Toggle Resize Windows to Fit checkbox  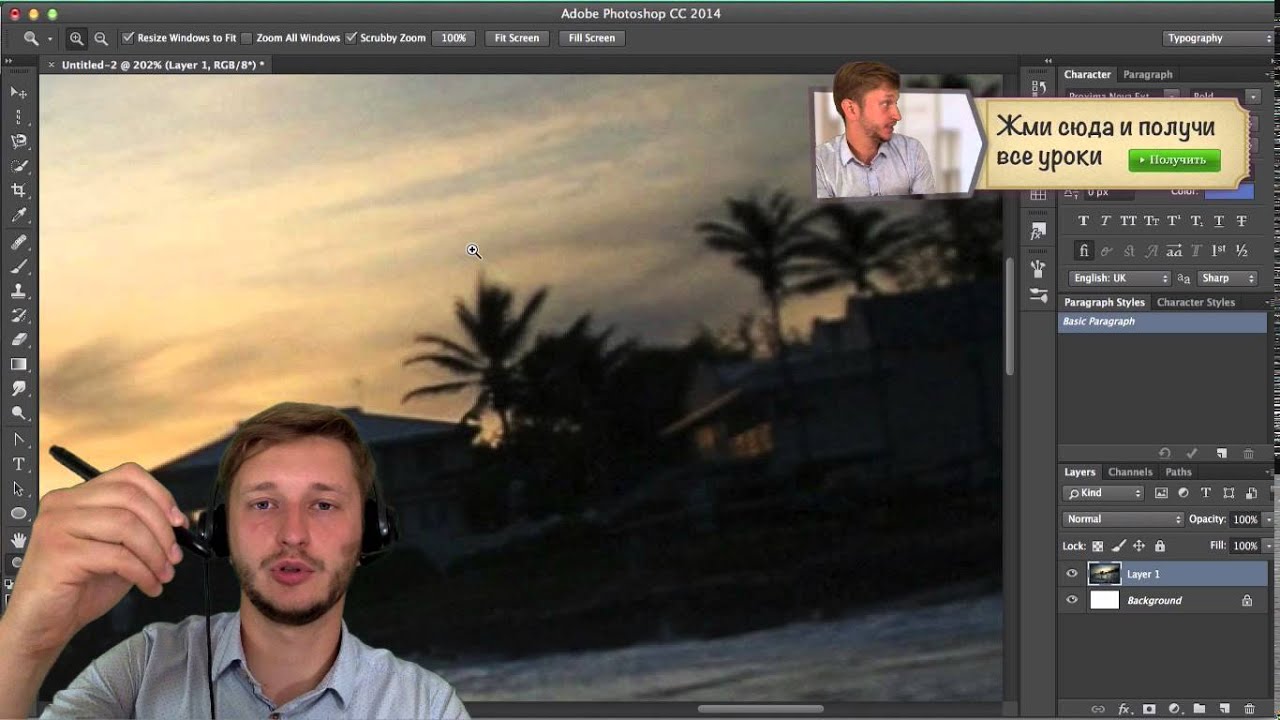point(128,38)
